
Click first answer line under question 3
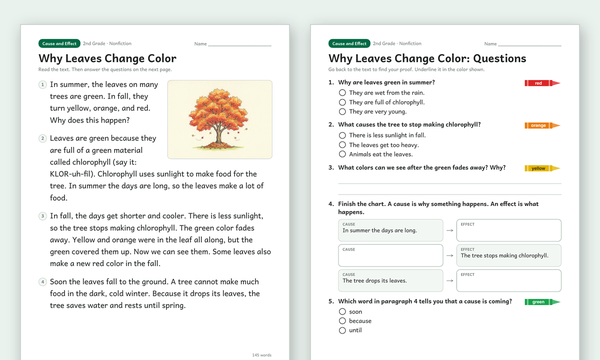pos(450,184)
